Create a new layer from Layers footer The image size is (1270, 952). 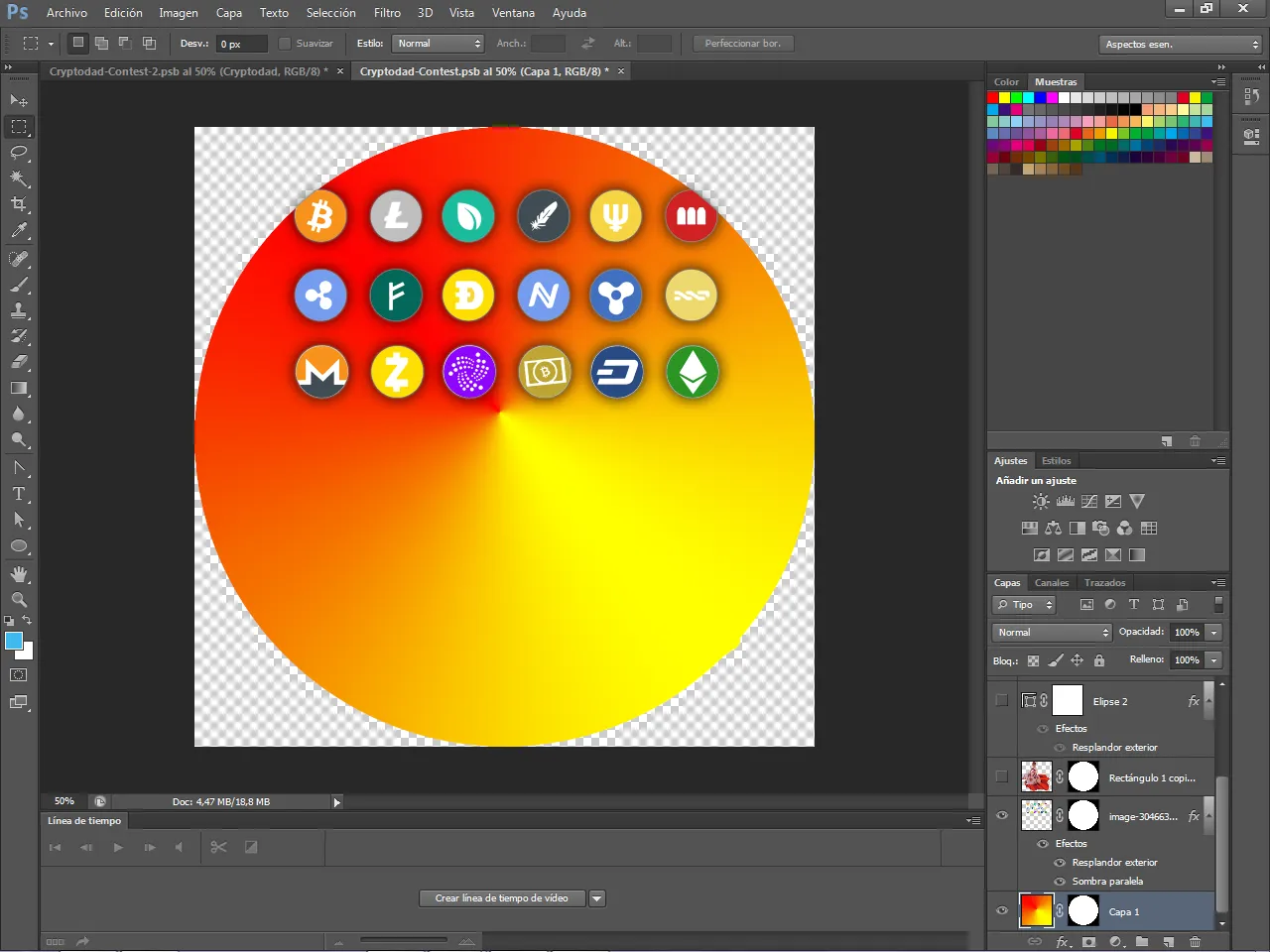1169,942
